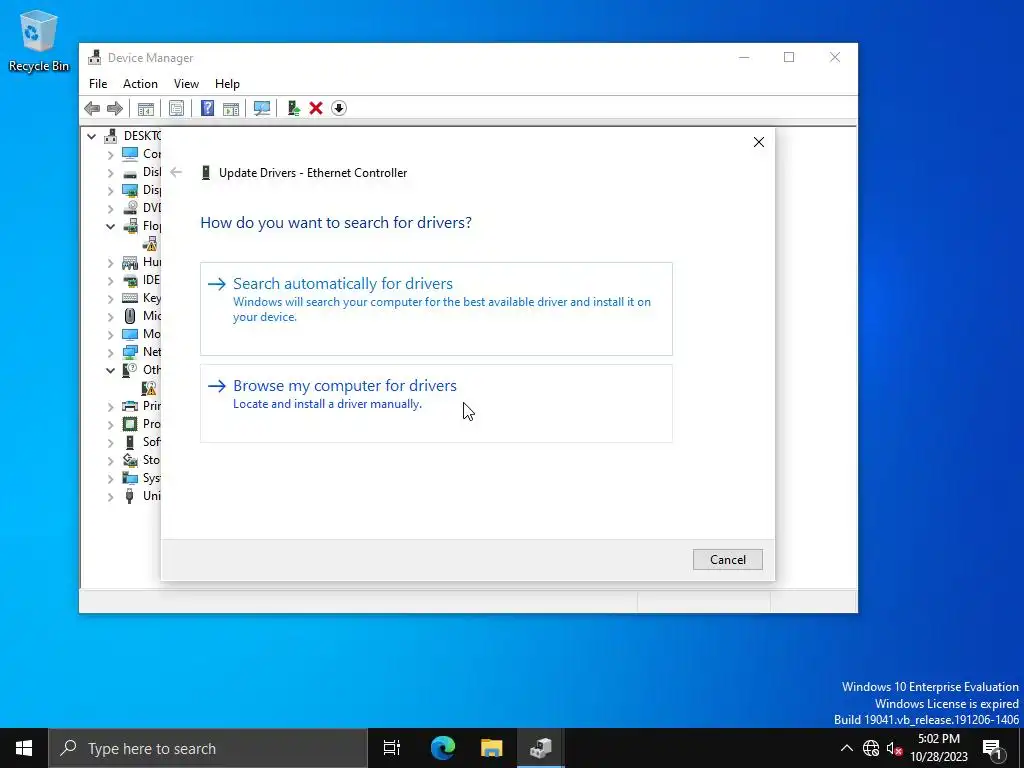
Task: Select the Display adapters category icon
Action: click(x=130, y=190)
